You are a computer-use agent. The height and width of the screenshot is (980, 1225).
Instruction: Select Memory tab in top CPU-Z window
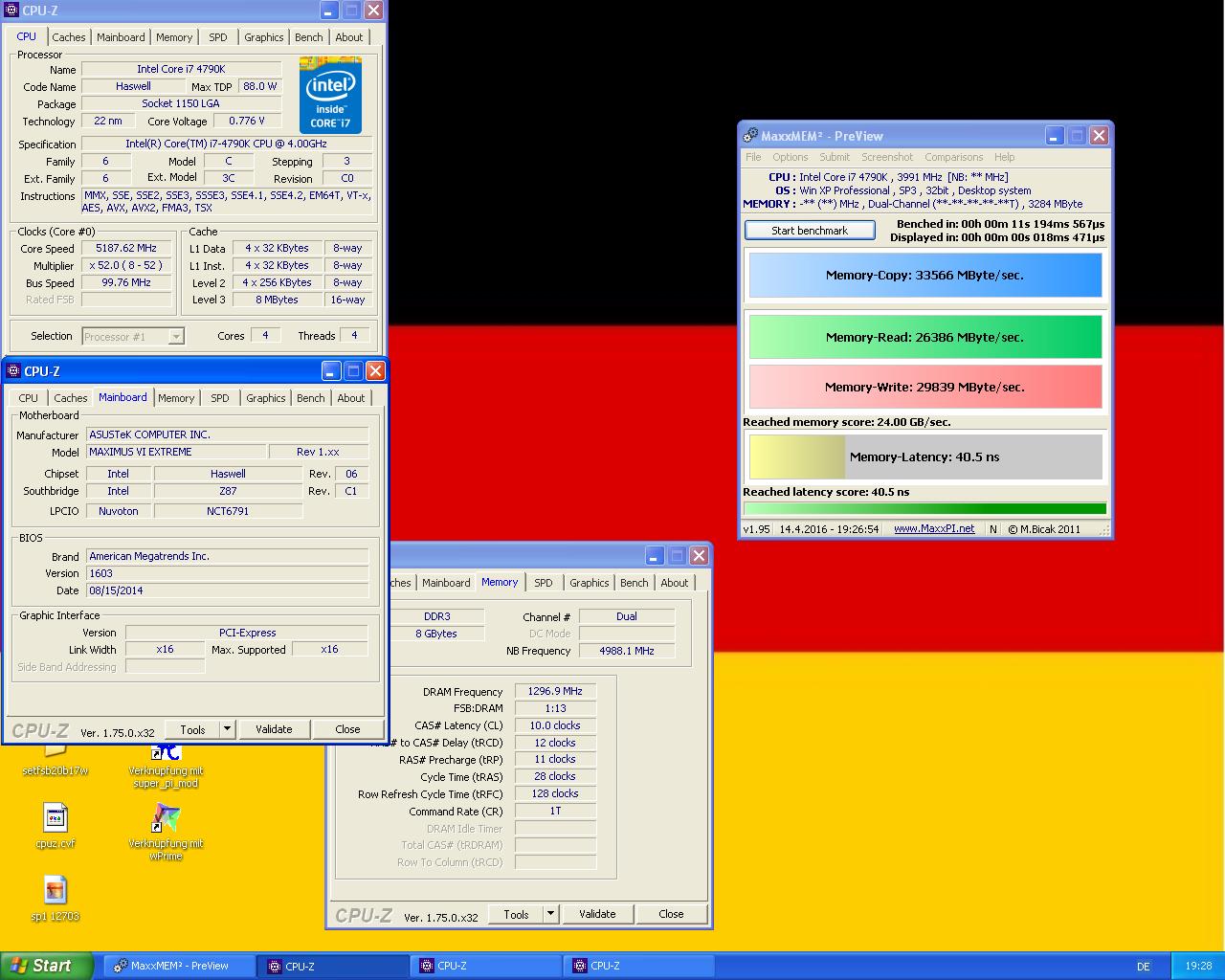(x=174, y=37)
